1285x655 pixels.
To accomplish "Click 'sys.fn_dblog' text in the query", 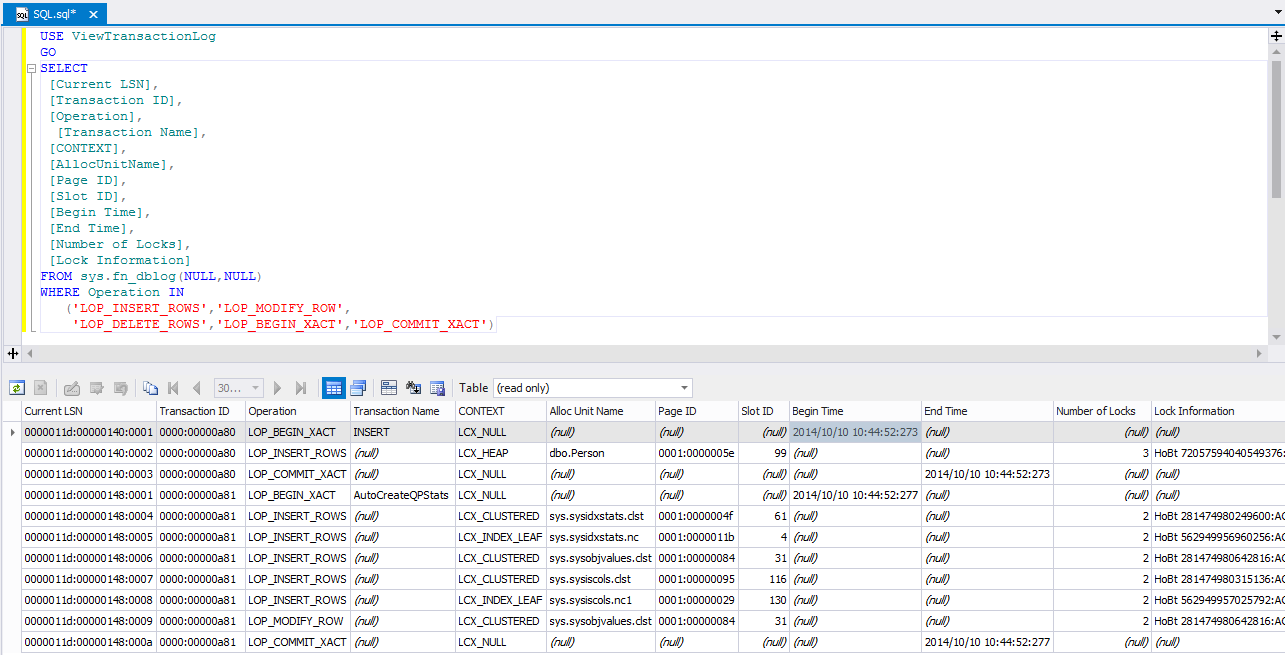I will pos(128,276).
